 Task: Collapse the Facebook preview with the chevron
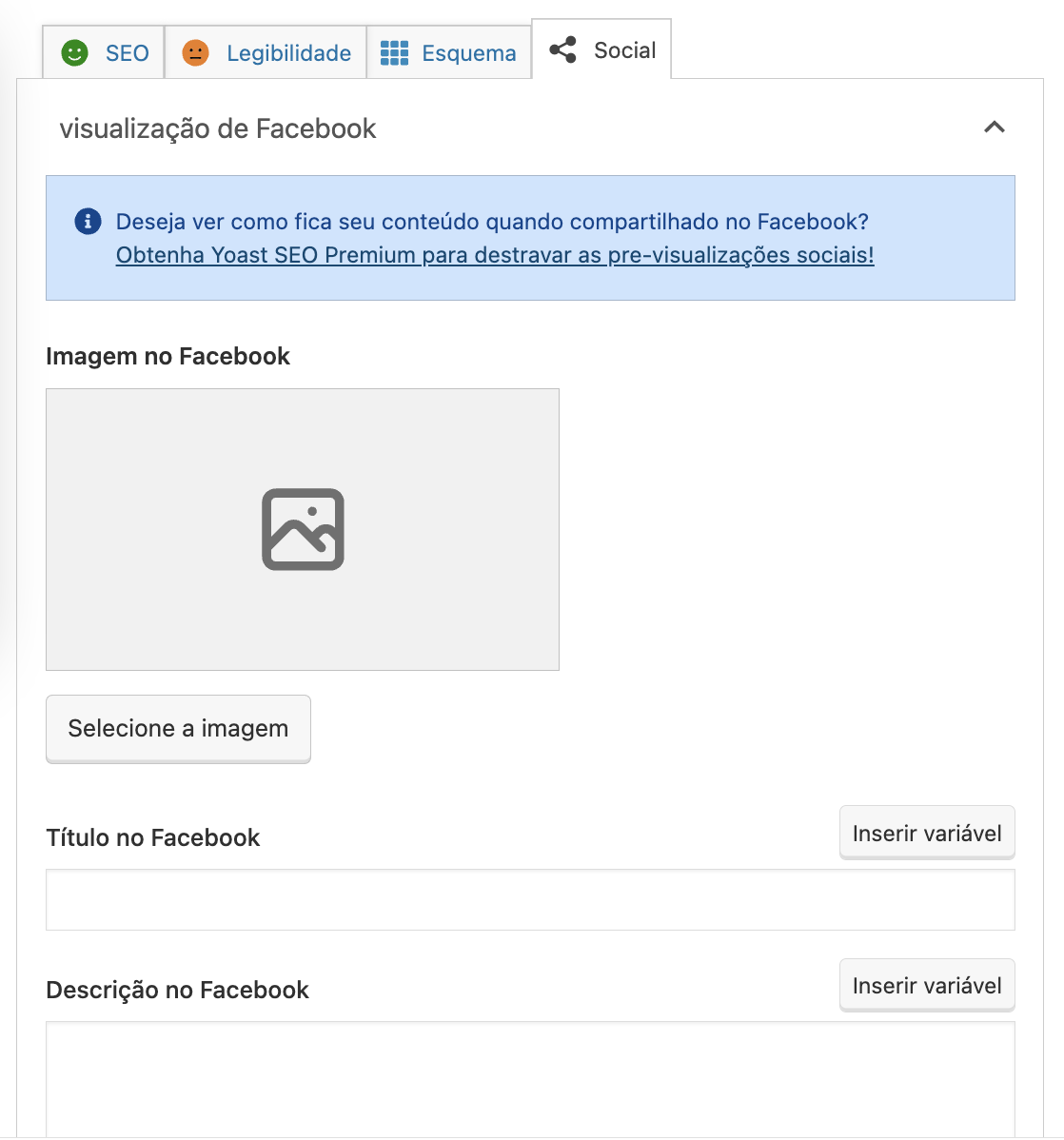tap(995, 128)
